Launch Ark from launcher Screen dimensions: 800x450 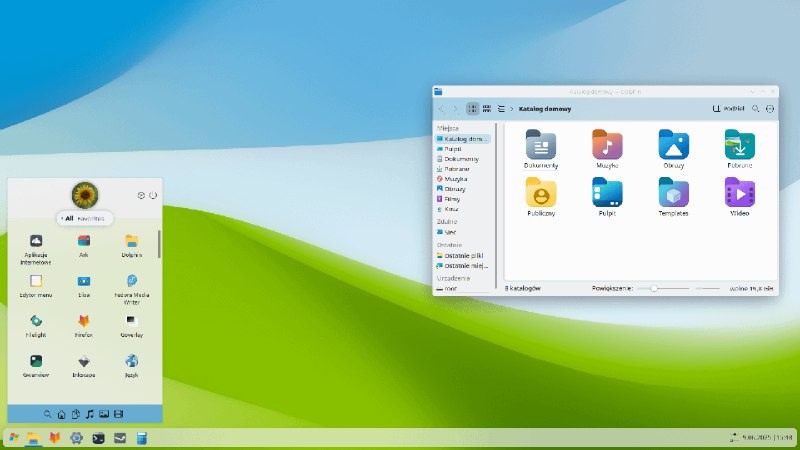84,246
